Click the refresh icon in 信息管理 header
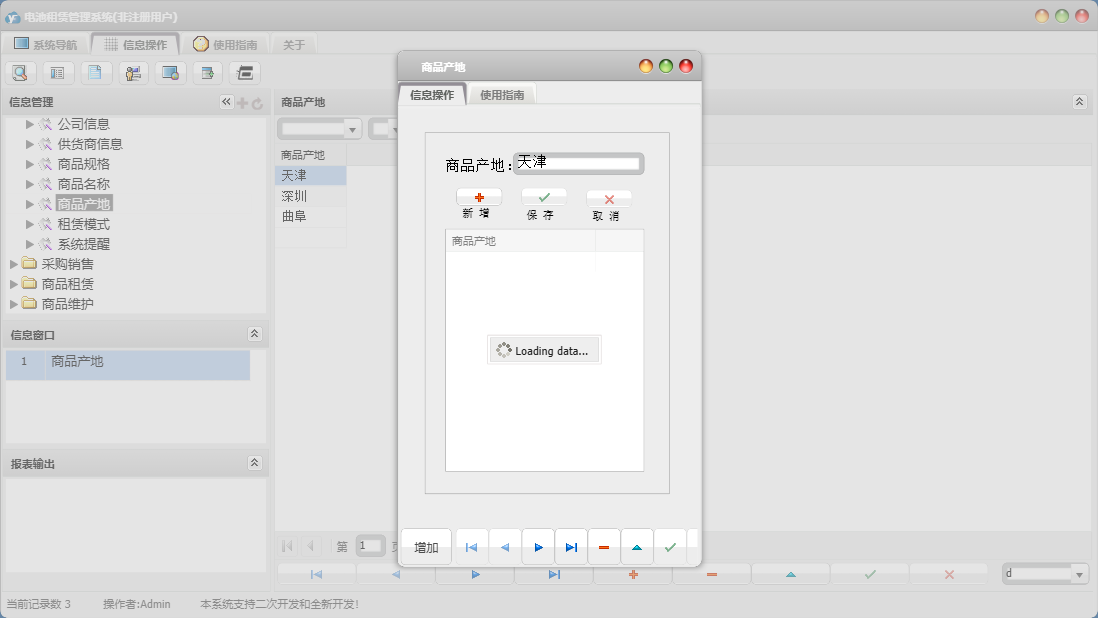Screen dimensions: 1098x618 tap(257, 102)
